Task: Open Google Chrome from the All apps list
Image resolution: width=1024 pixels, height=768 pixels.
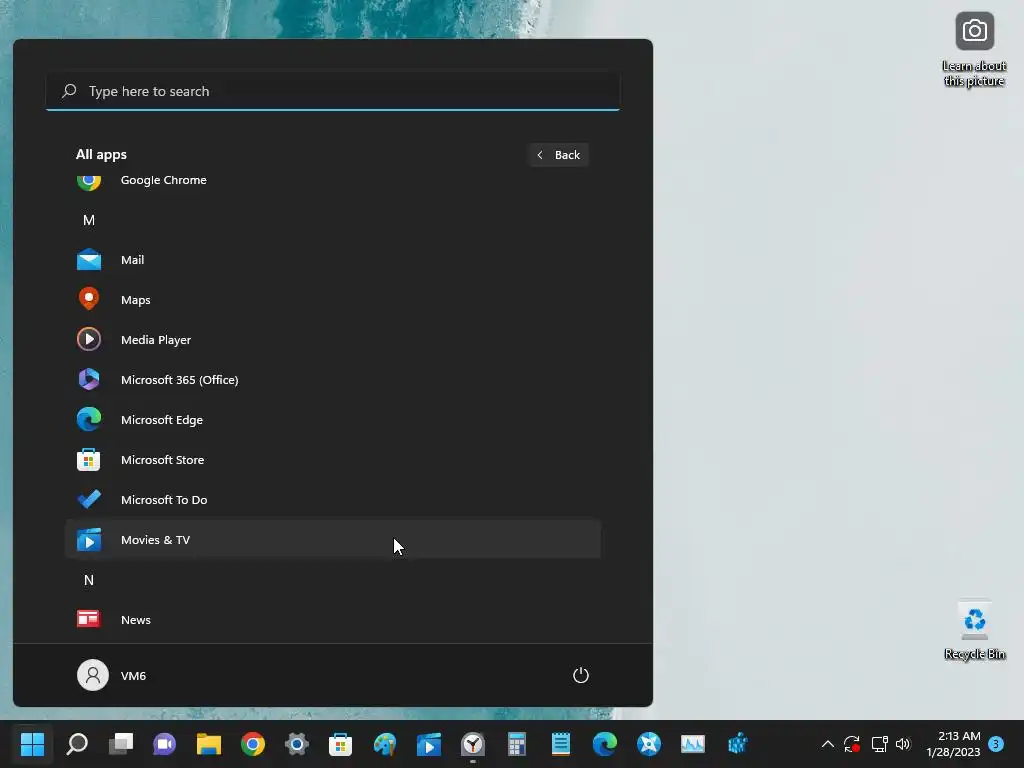Action: click(x=332, y=180)
